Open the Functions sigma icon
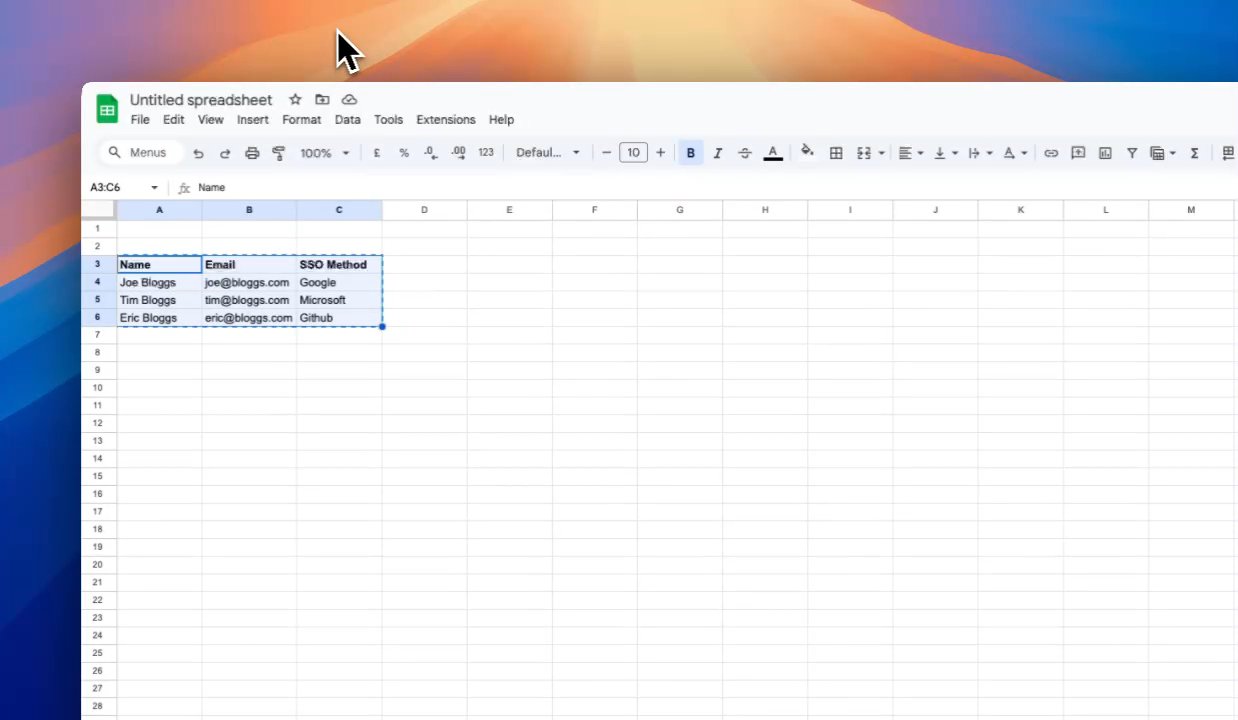1238x720 pixels. [1194, 153]
